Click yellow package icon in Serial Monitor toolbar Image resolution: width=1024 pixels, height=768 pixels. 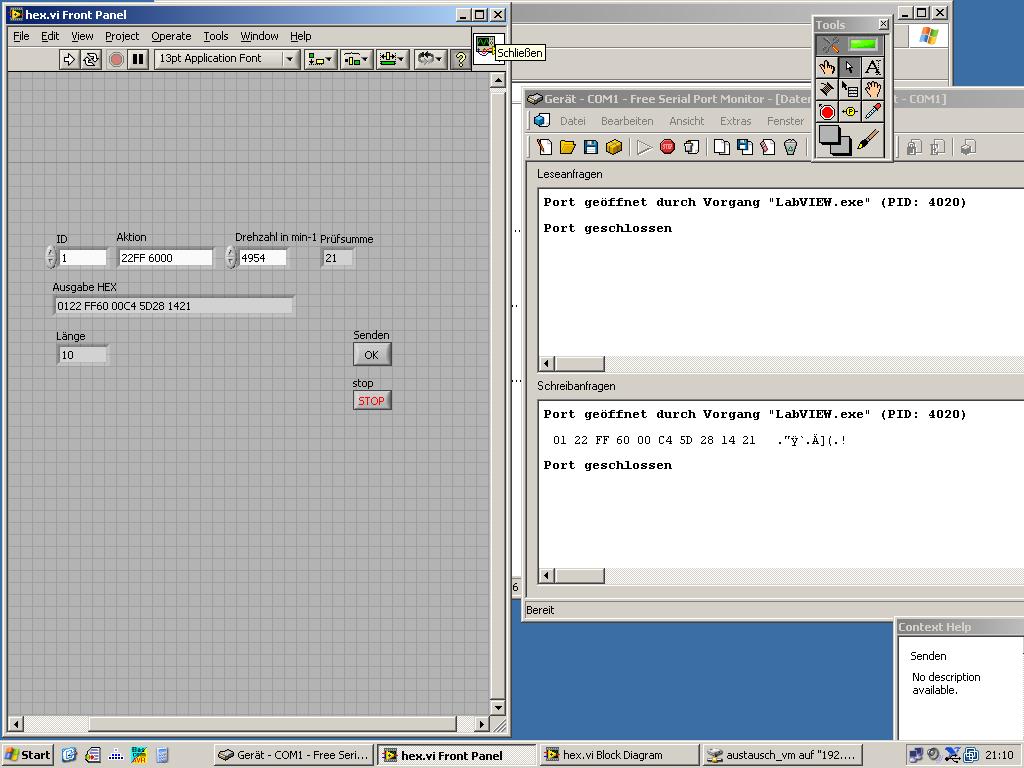coord(614,147)
